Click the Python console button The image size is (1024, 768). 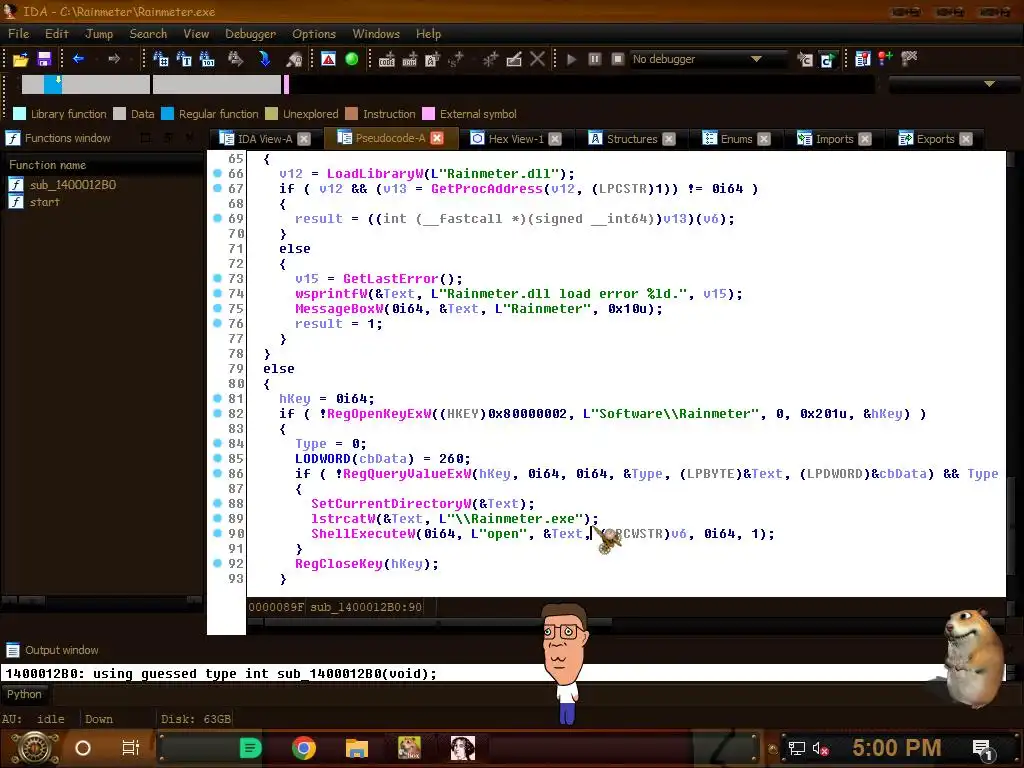24,694
